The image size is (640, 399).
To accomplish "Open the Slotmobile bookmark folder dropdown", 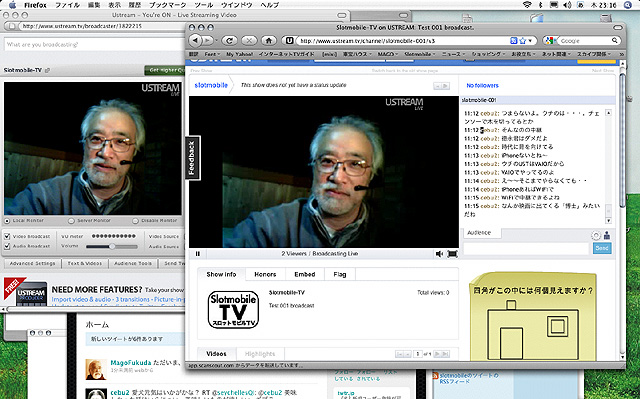I will 419,54.
